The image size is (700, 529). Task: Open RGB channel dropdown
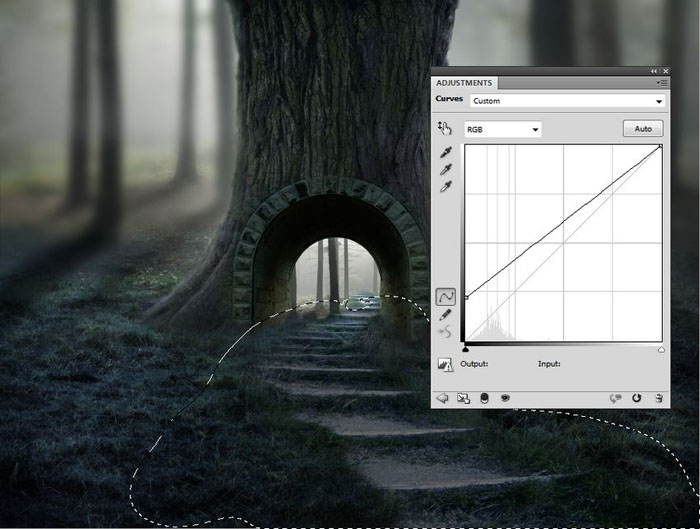503,129
